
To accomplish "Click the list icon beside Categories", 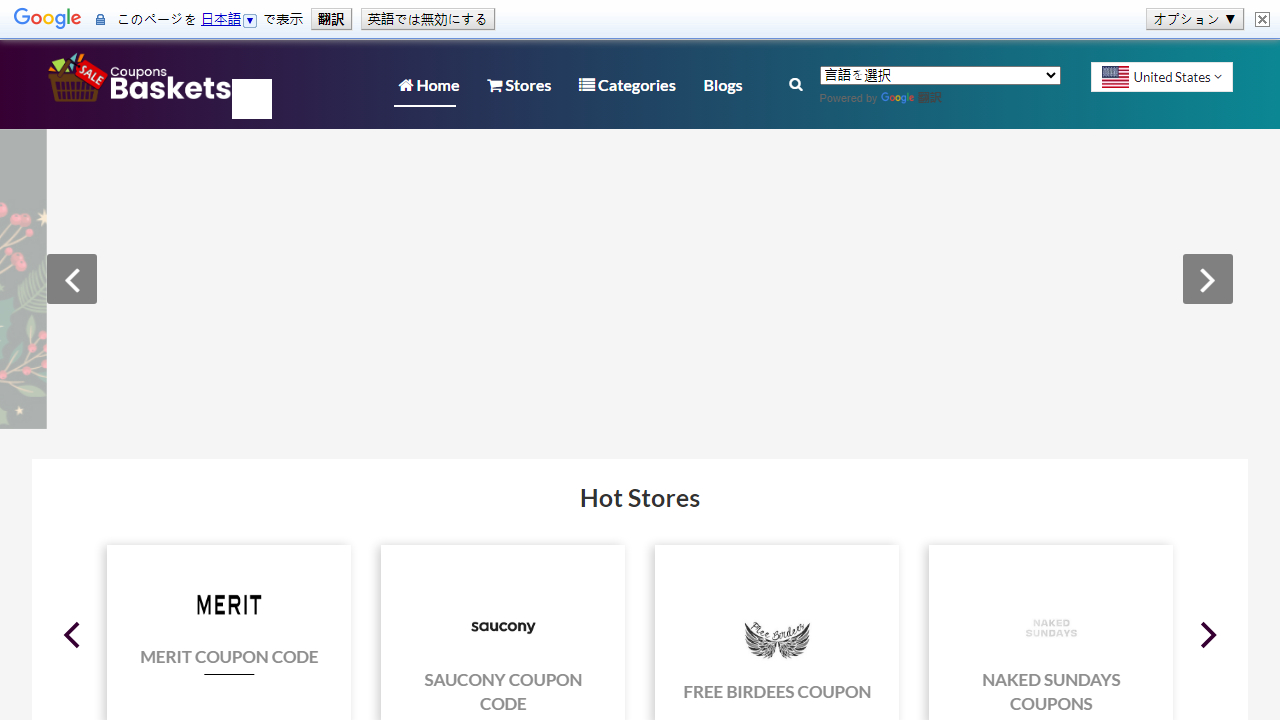I will 586,85.
